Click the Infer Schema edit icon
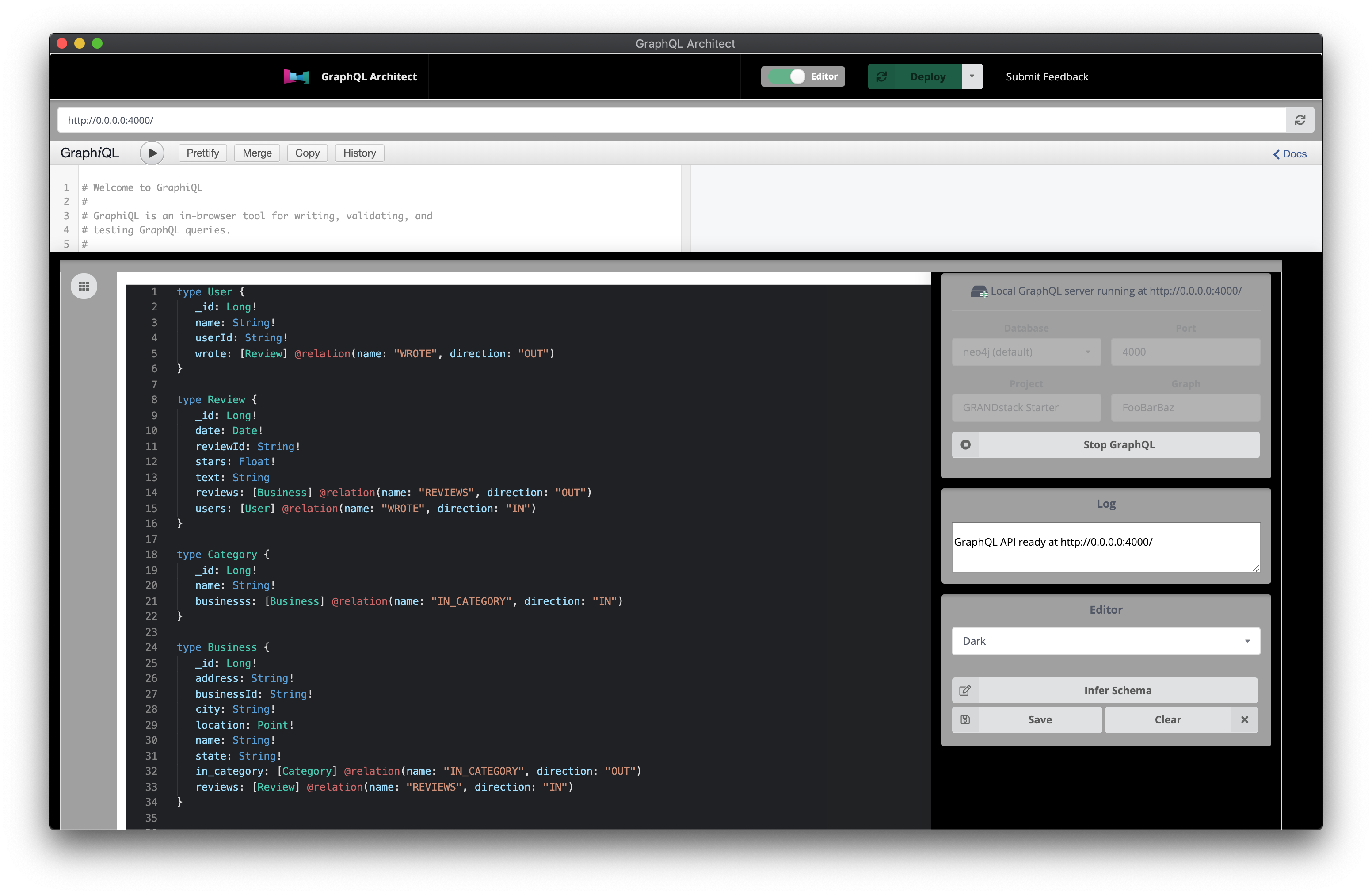Image resolution: width=1372 pixels, height=895 pixels. pos(965,690)
